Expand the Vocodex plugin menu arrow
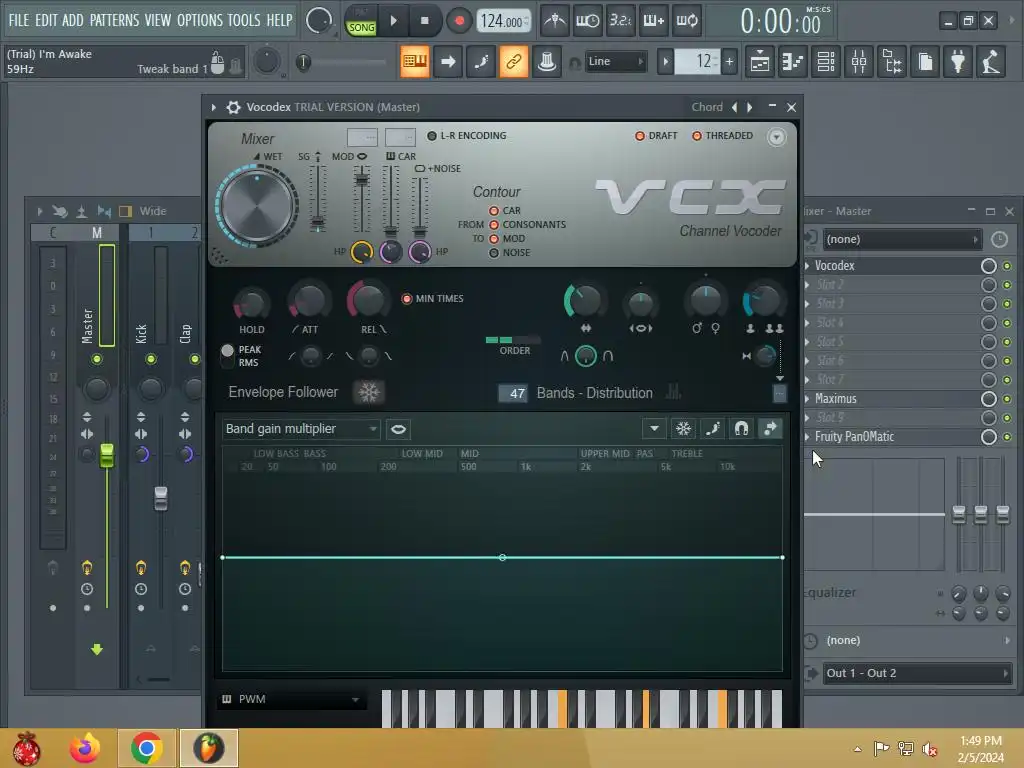This screenshot has height=768, width=1024. pos(214,107)
